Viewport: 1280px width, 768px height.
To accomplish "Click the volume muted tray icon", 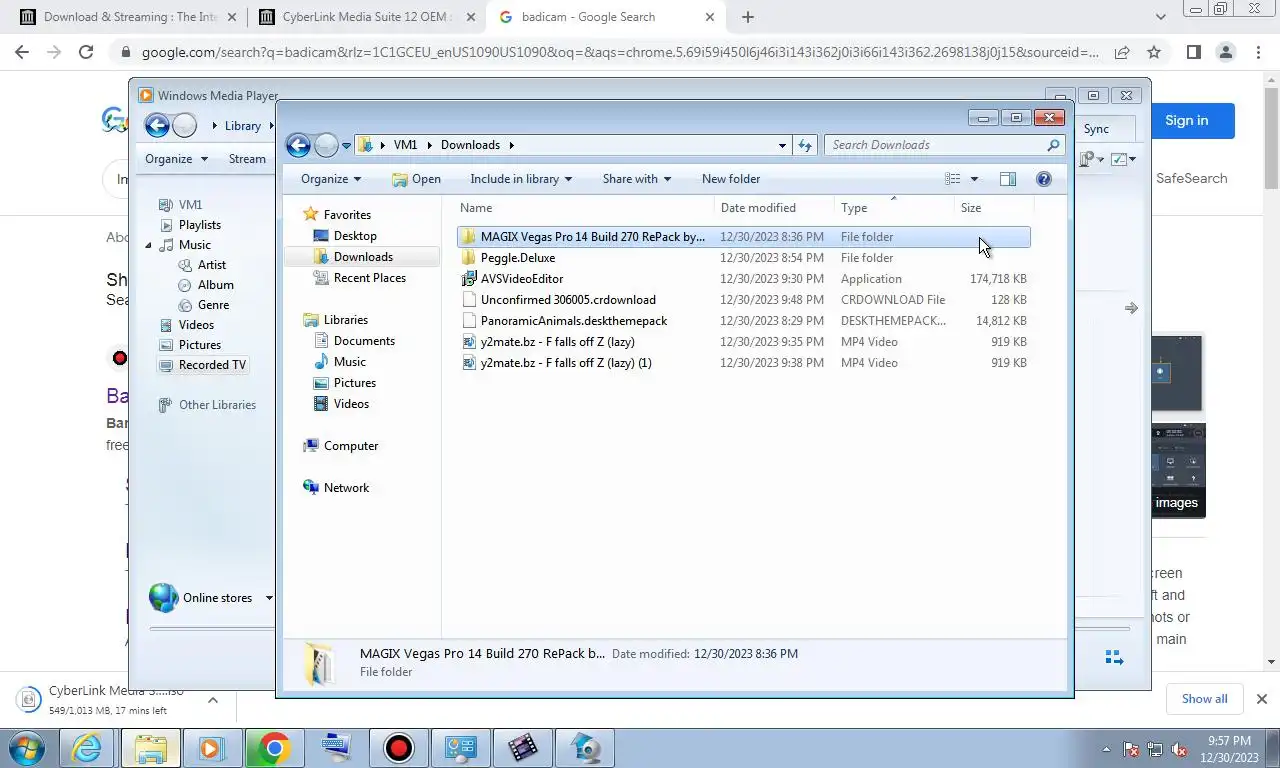I will 1178,749.
